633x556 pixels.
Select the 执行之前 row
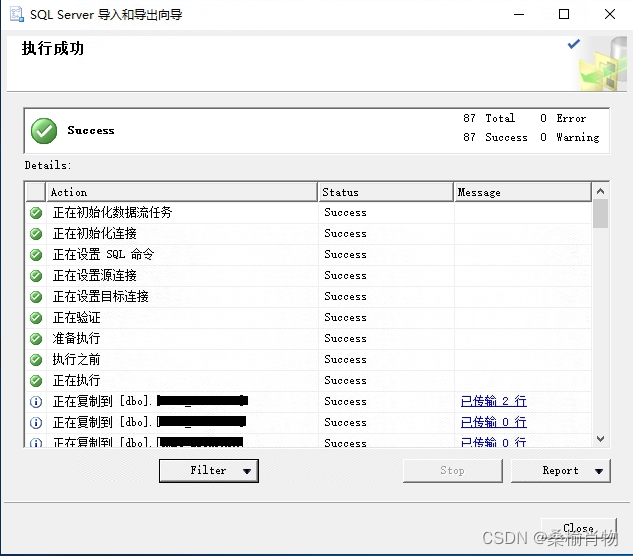pyautogui.click(x=309, y=360)
